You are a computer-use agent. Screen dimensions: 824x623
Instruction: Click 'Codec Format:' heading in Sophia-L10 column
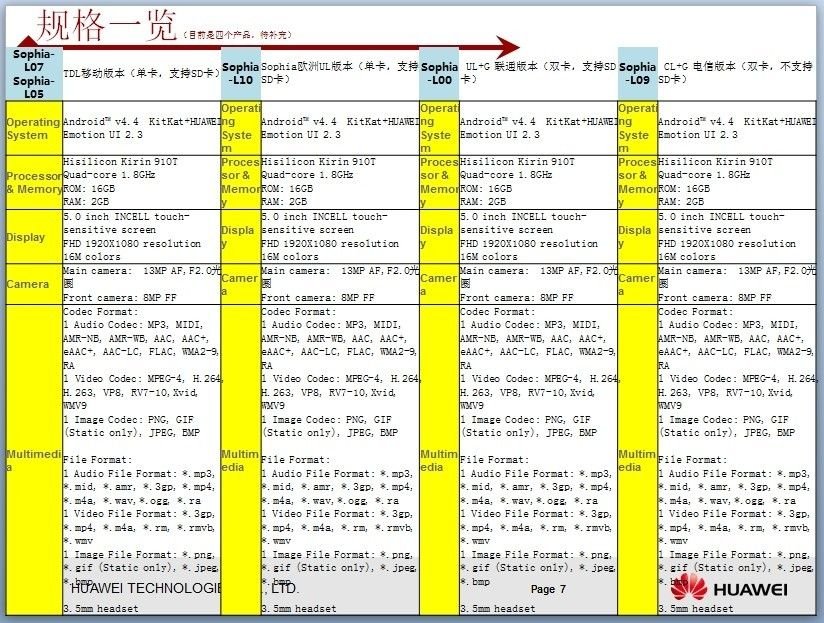point(299,312)
